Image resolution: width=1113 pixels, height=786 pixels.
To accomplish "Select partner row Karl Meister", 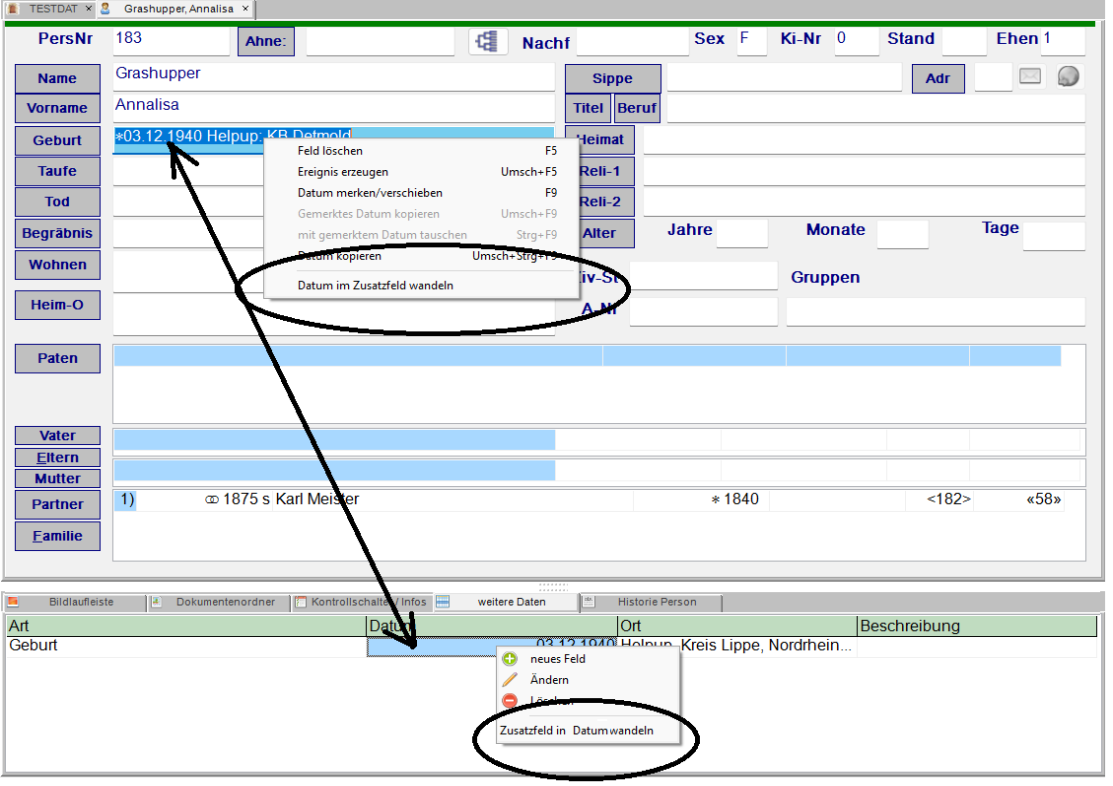I will point(400,500).
